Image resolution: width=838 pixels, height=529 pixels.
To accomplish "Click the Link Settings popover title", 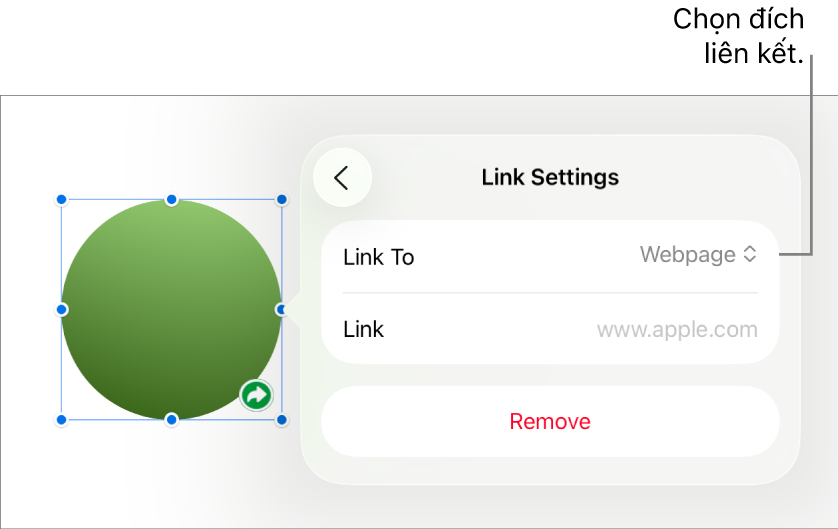I will pos(550,177).
